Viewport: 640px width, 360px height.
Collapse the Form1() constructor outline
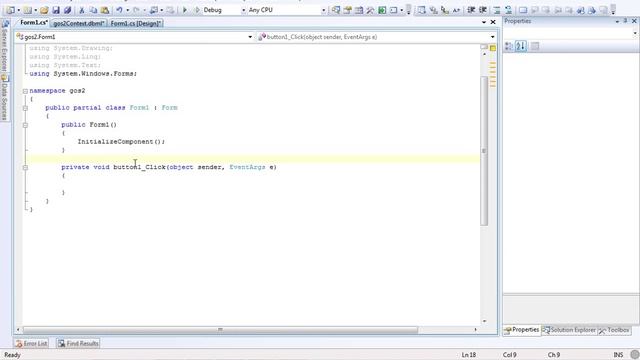point(25,125)
